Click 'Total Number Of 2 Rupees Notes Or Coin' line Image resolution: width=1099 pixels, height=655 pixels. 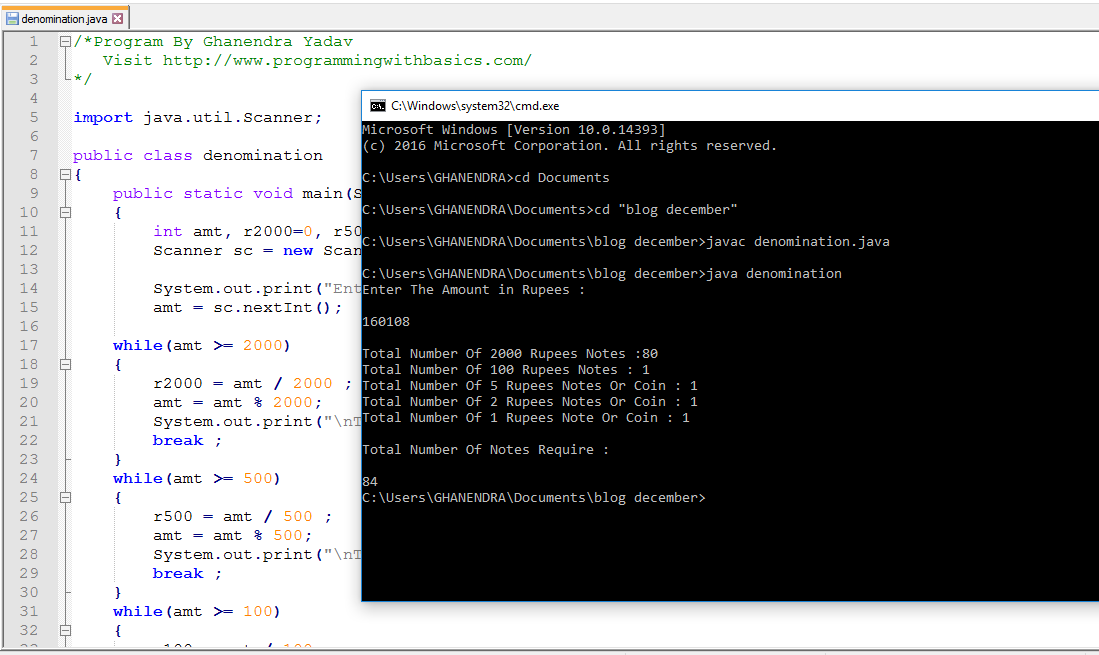click(x=530, y=402)
